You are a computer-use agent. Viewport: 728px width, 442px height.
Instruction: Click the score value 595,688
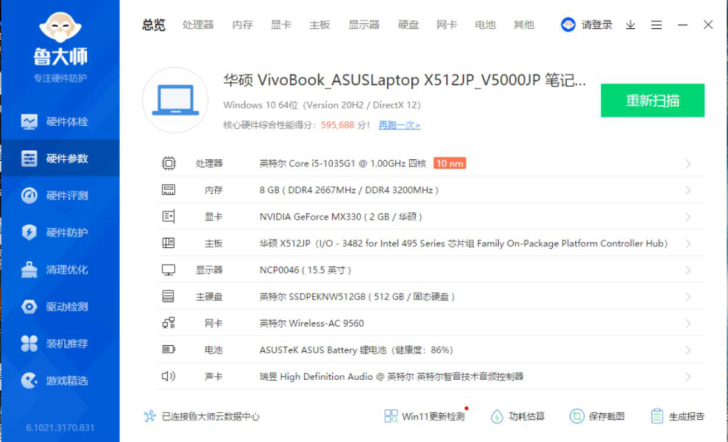(338, 125)
